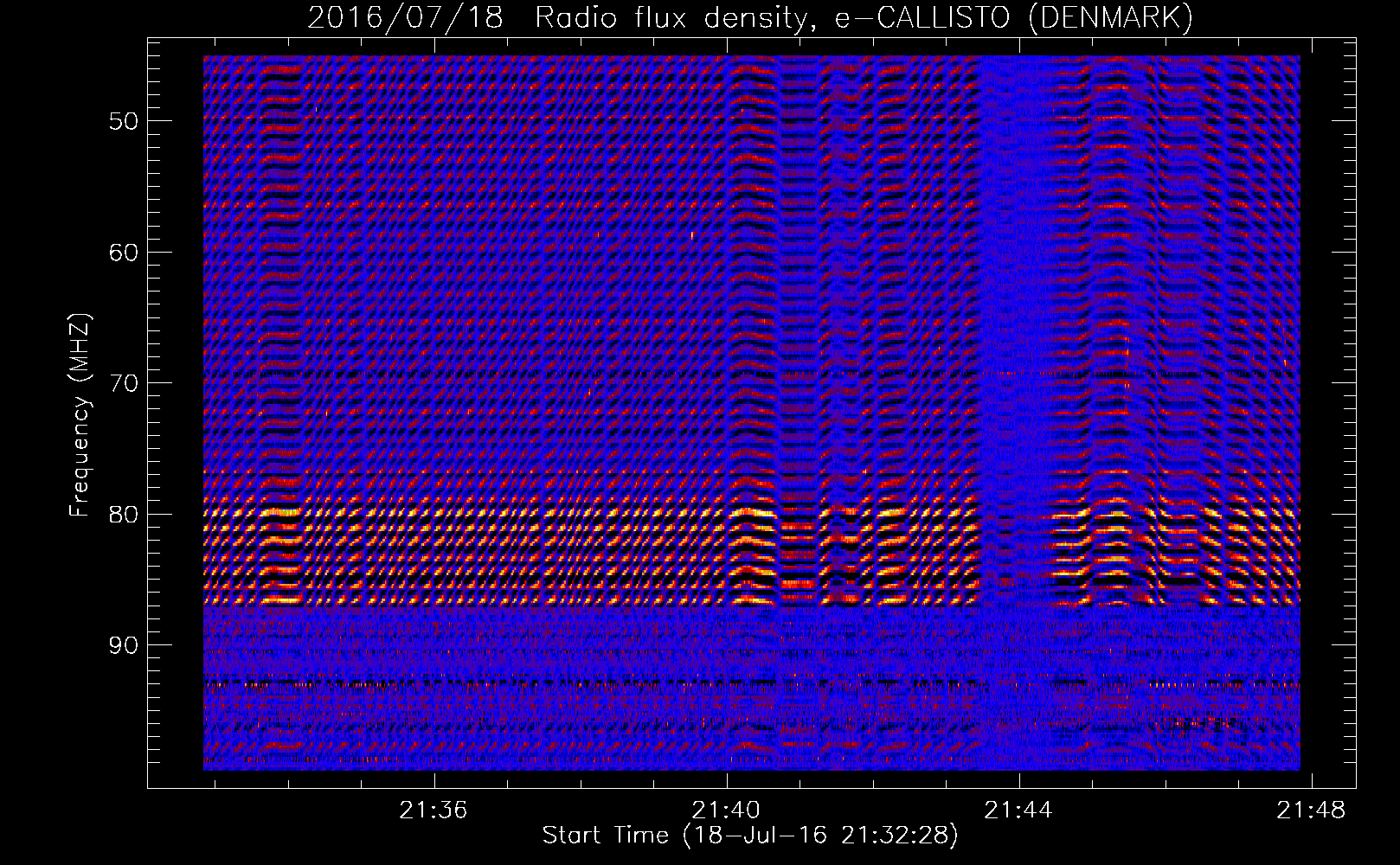Click the Start Time axis label
This screenshot has height=865, width=1400.
tap(750, 836)
